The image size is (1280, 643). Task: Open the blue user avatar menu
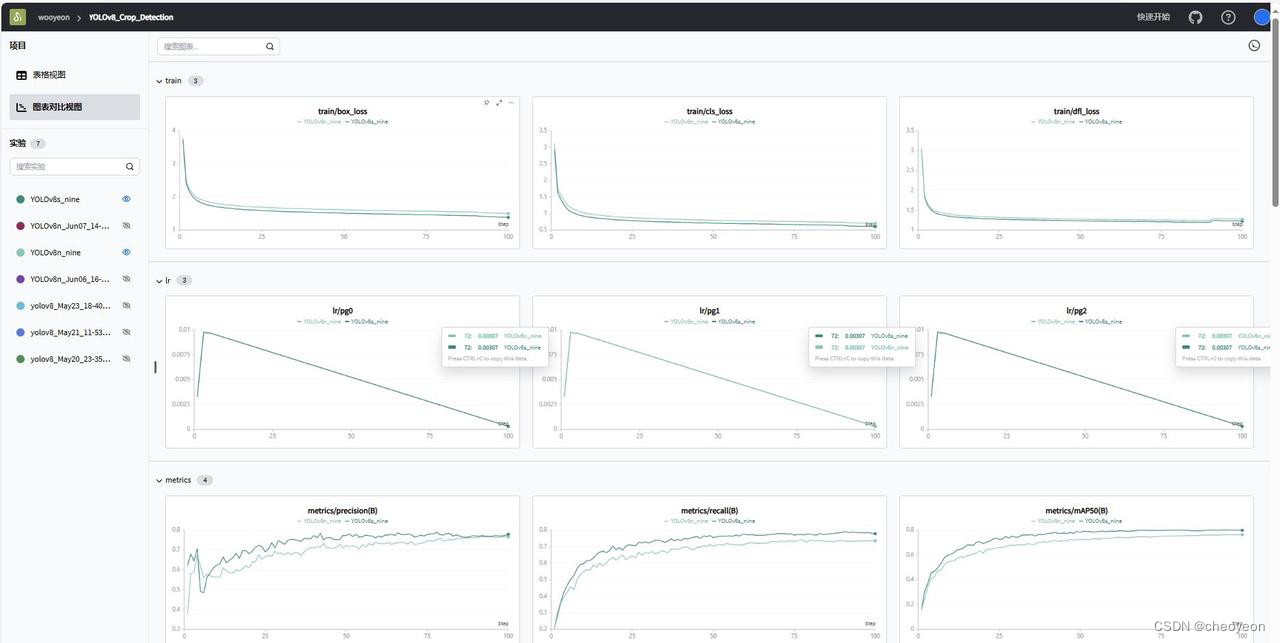[x=1262, y=17]
